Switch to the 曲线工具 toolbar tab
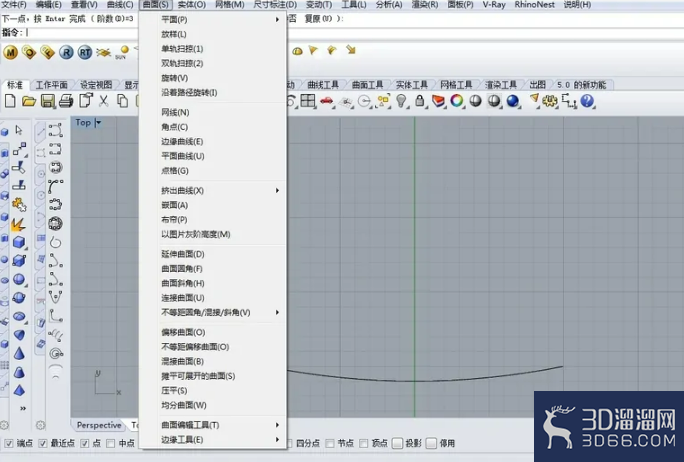 [323, 85]
